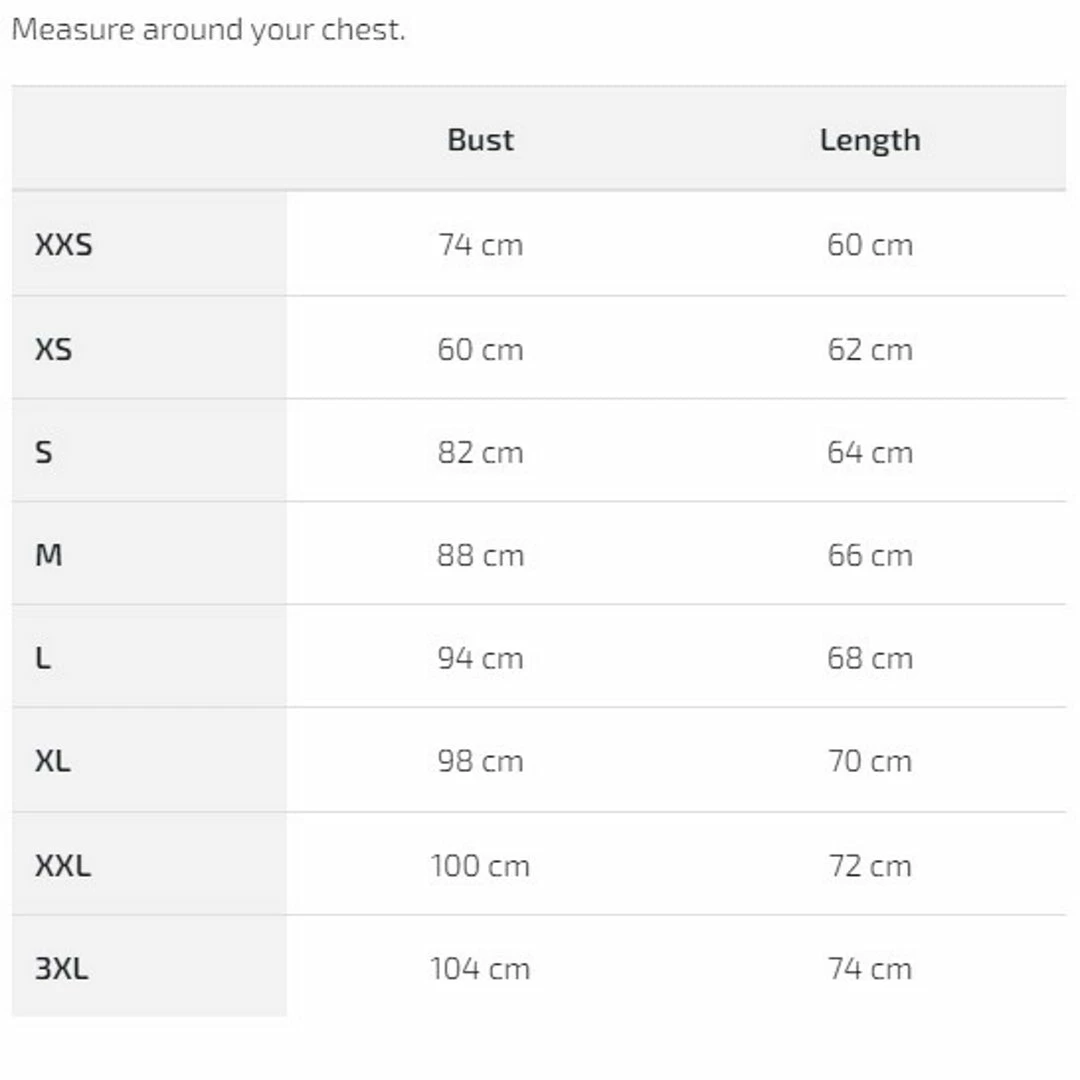Click the "Measure around your chest." instruction text

tap(208, 30)
